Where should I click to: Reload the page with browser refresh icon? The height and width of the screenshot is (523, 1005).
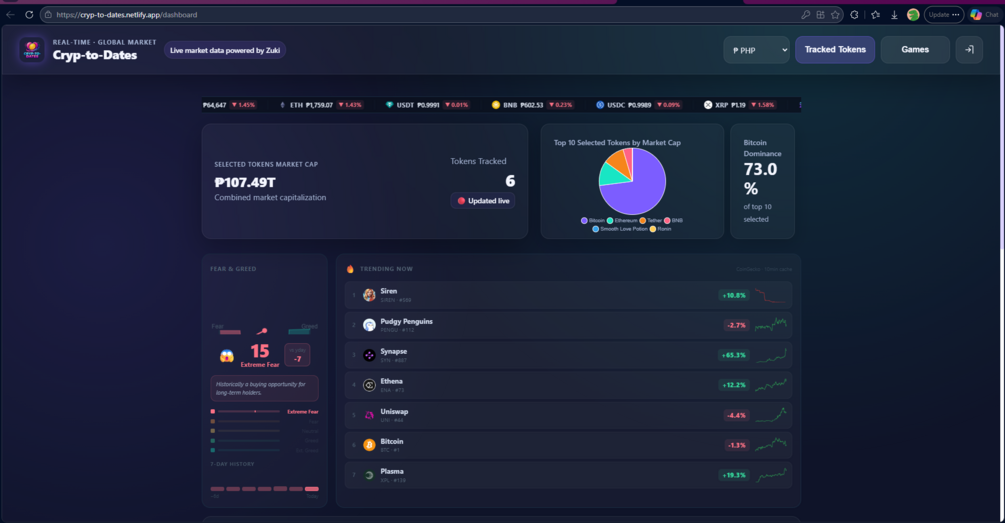click(x=29, y=14)
